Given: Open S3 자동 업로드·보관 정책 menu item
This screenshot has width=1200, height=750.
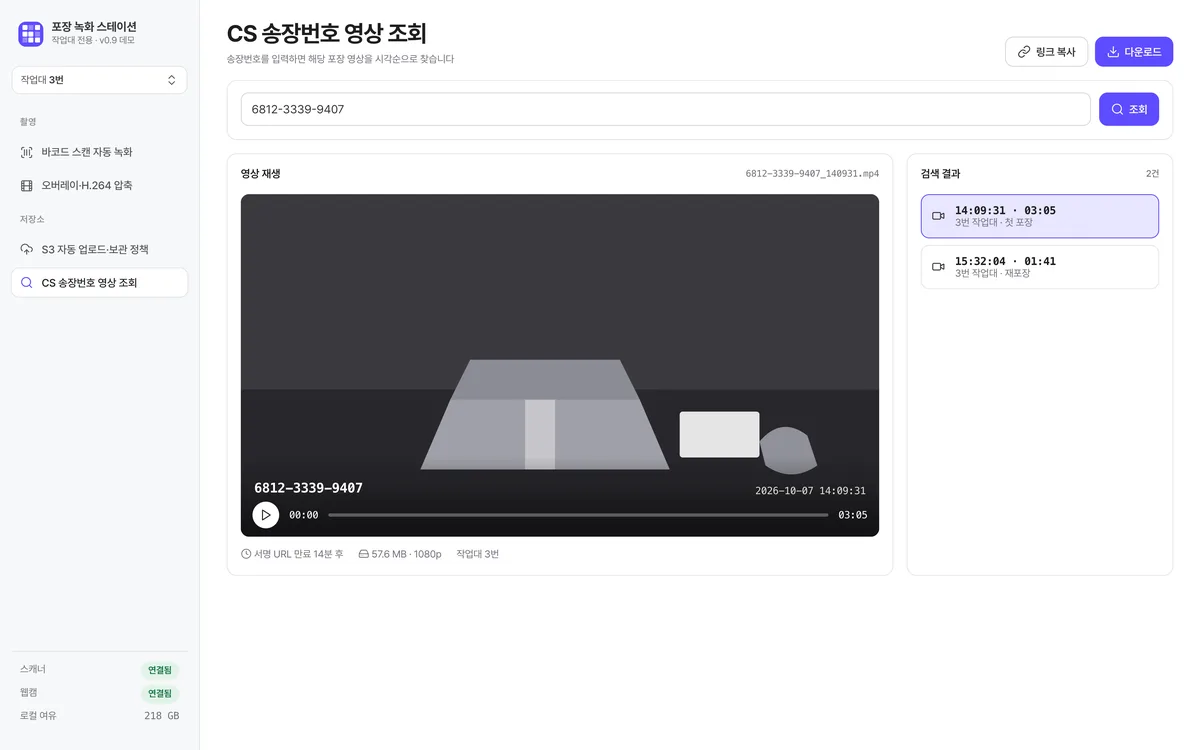Looking at the screenshot, I should 99,249.
